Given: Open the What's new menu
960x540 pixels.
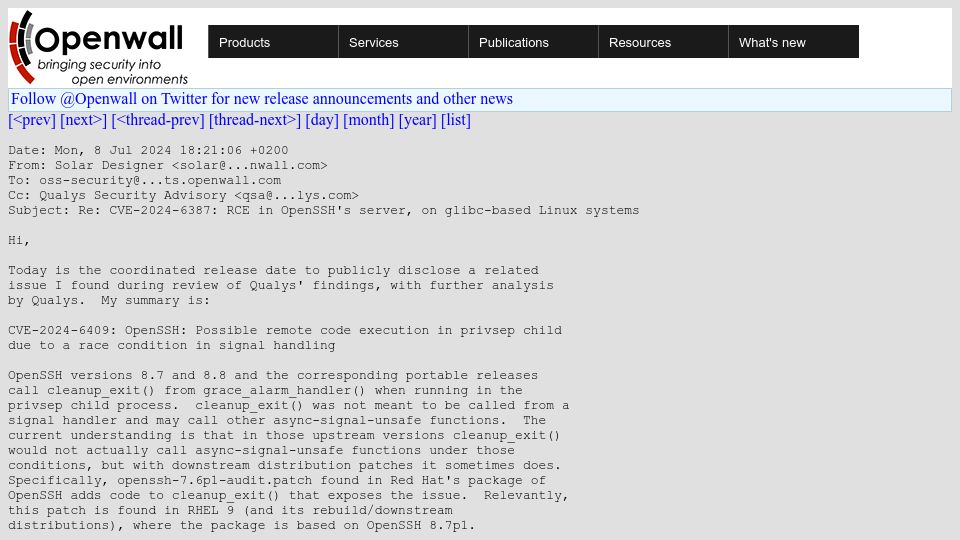Looking at the screenshot, I should [793, 42].
